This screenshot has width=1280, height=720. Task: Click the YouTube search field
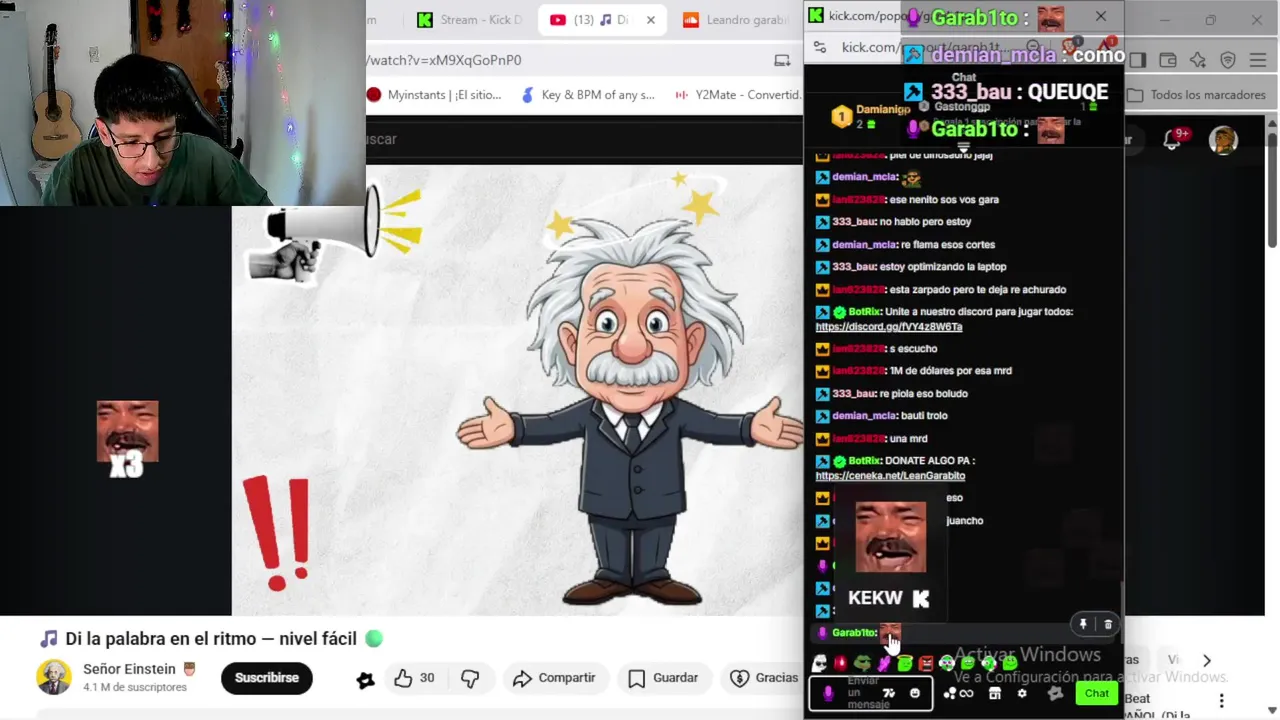click(585, 139)
